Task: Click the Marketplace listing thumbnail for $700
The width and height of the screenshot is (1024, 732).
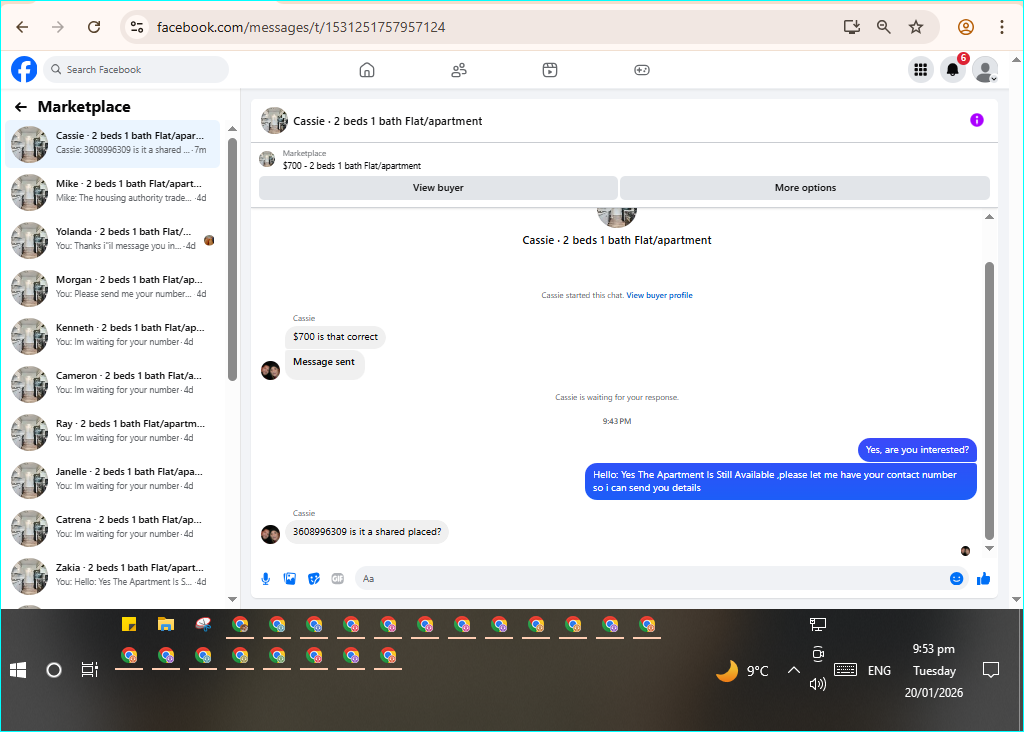Action: (267, 159)
